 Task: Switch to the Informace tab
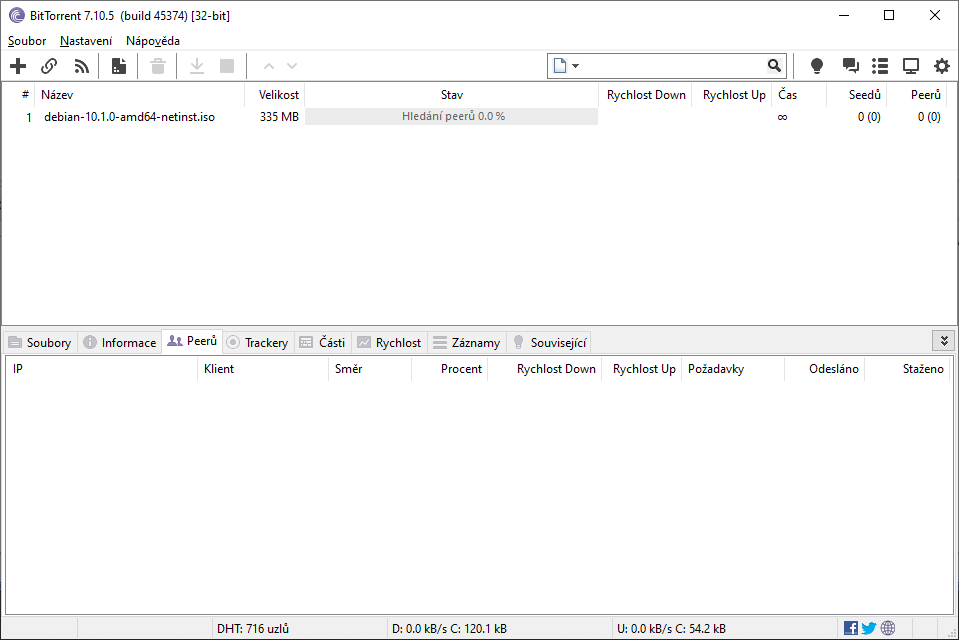(x=120, y=343)
